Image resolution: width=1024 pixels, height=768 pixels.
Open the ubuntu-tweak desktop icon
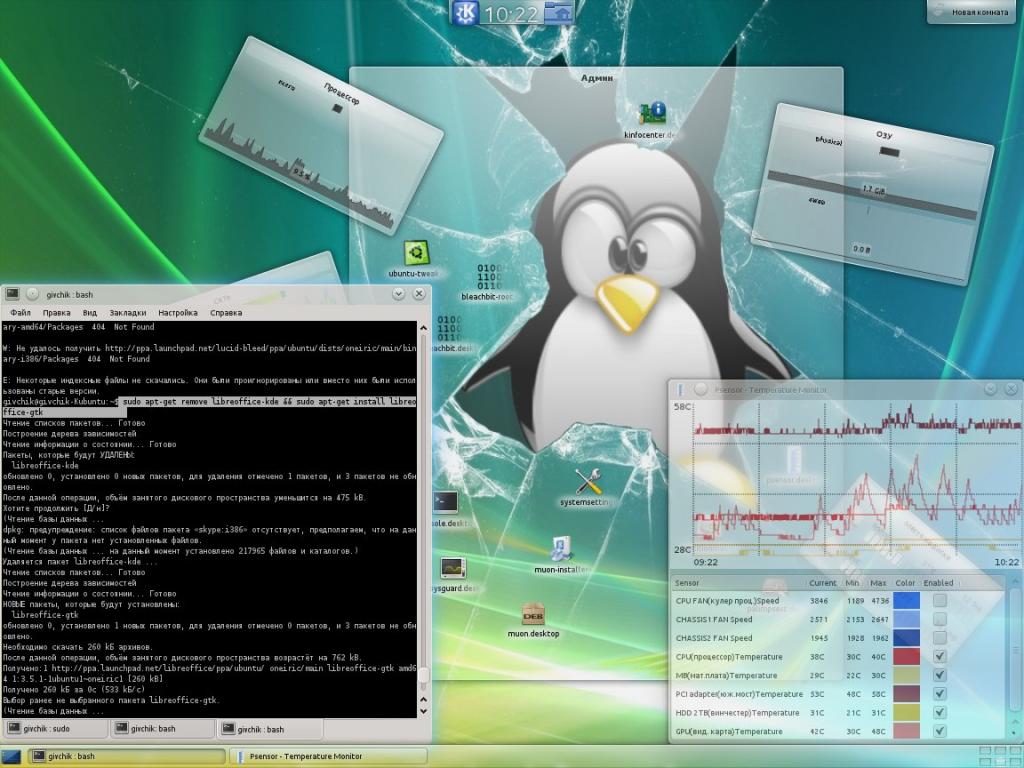415,253
